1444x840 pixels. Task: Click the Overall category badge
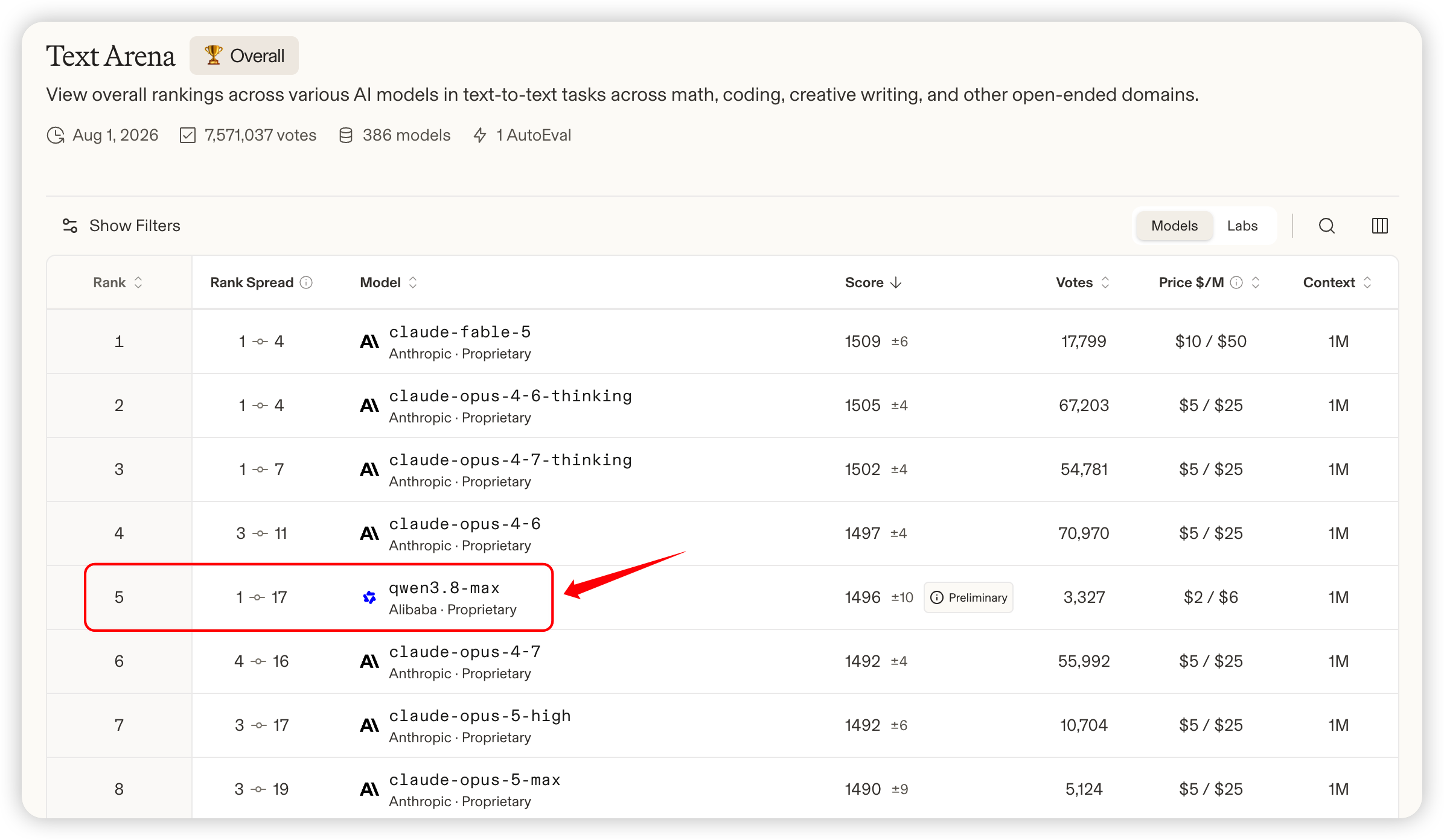tap(244, 56)
